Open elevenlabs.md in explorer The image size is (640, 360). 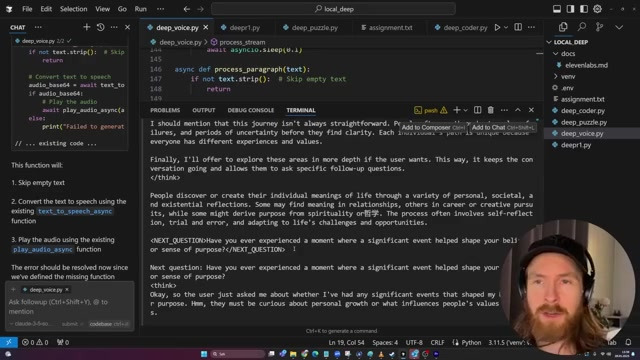point(586,65)
